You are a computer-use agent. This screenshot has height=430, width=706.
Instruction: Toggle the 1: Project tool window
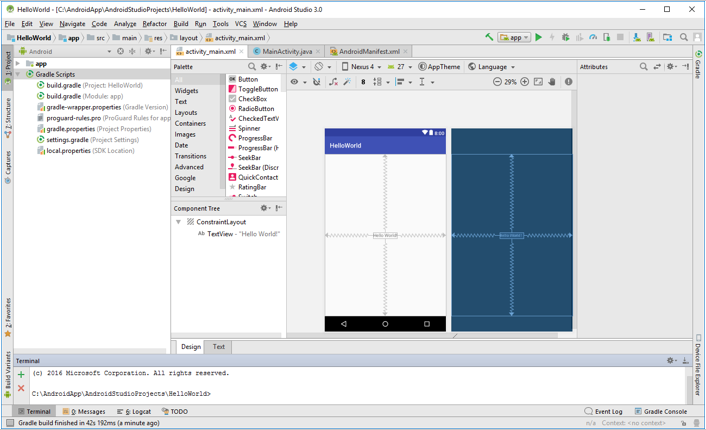[x=8, y=68]
